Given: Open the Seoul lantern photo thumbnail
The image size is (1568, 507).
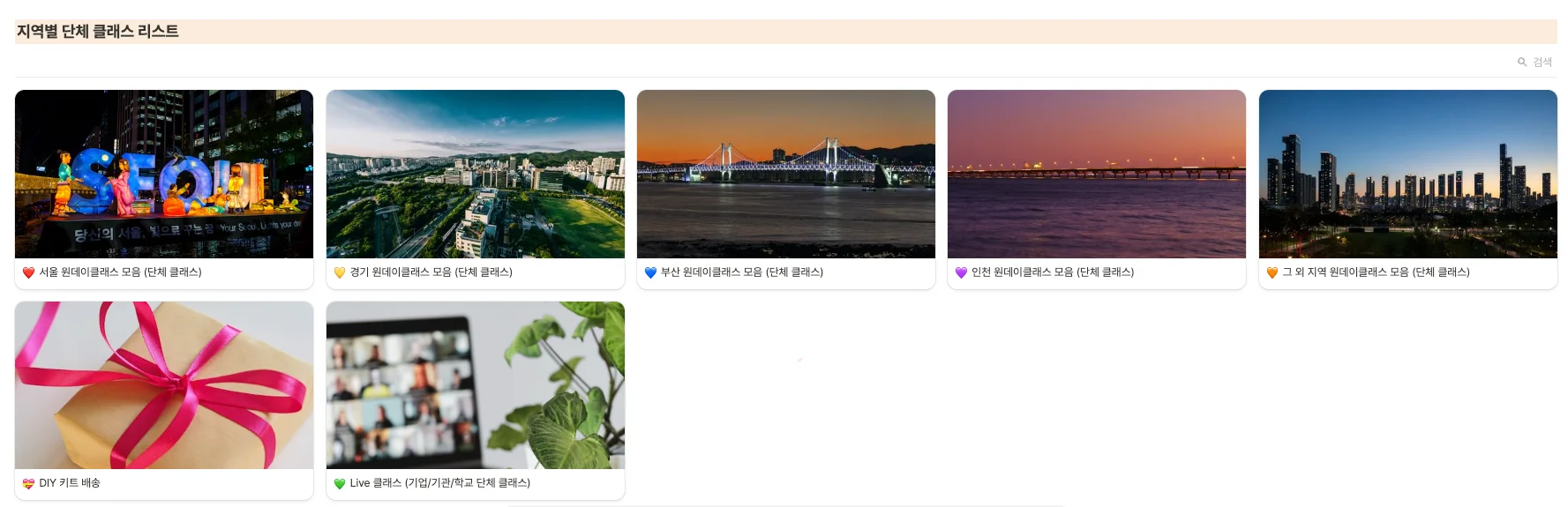Looking at the screenshot, I should [164, 174].
